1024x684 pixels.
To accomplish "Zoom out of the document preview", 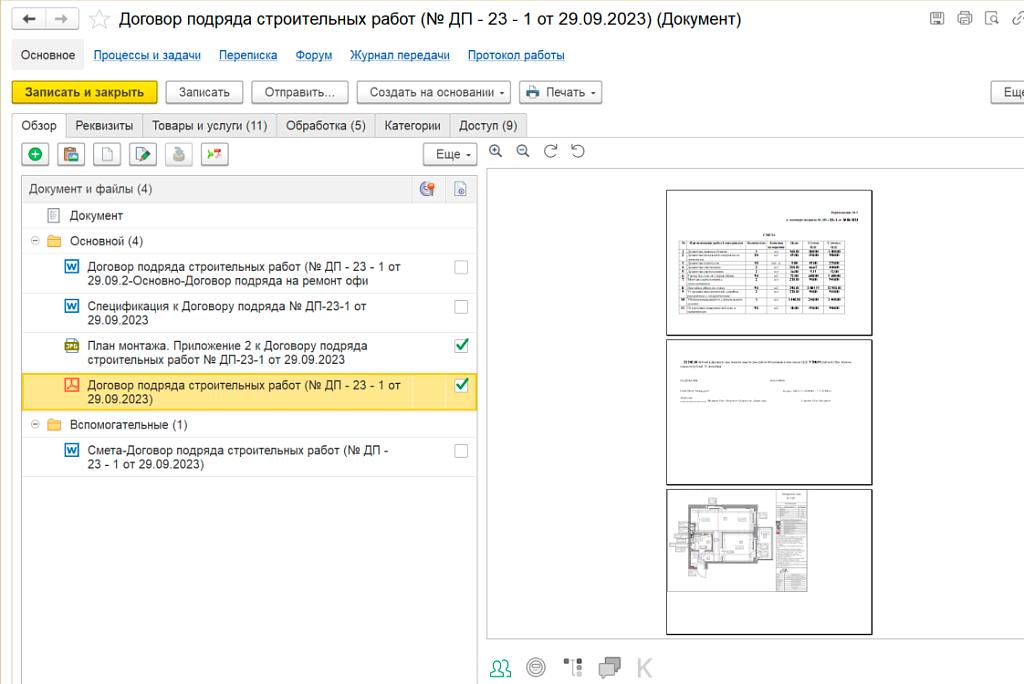I will pyautogui.click(x=522, y=151).
